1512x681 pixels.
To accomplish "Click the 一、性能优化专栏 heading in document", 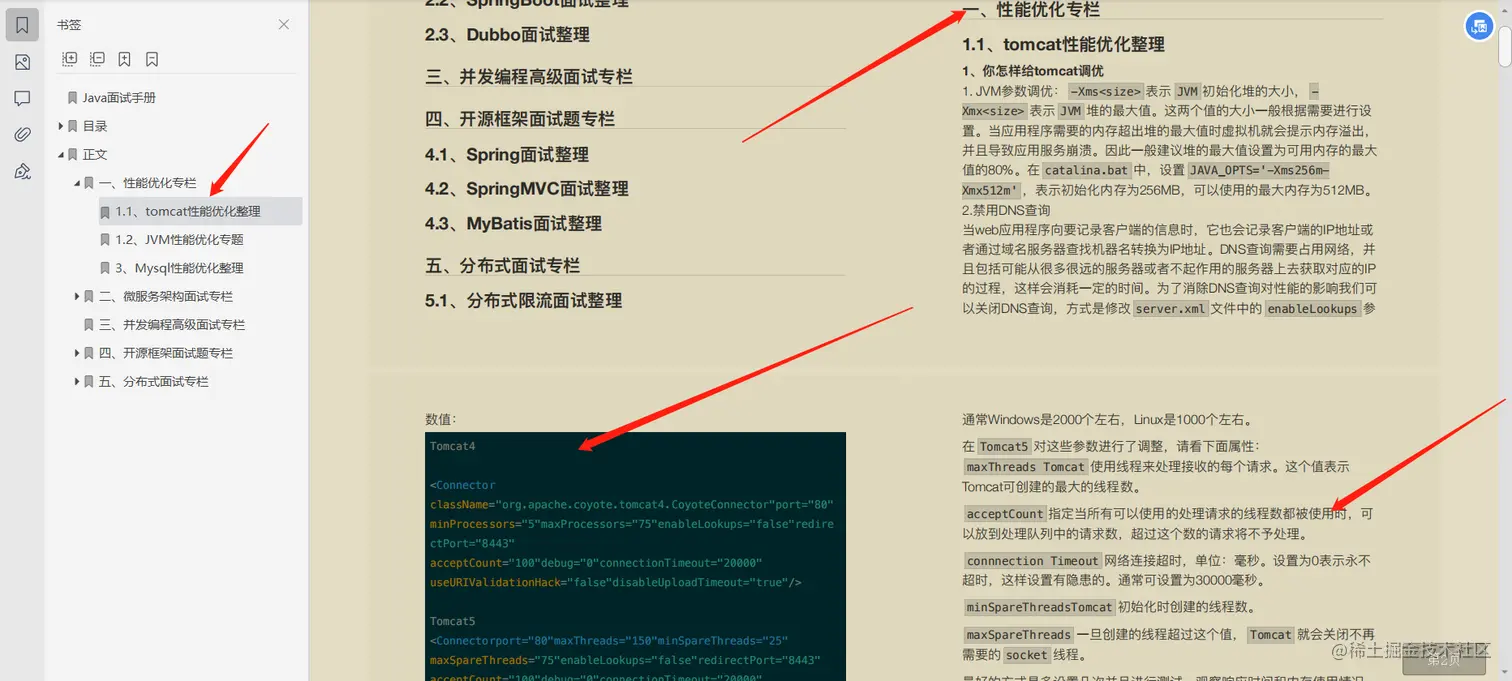I will 1031,10.
